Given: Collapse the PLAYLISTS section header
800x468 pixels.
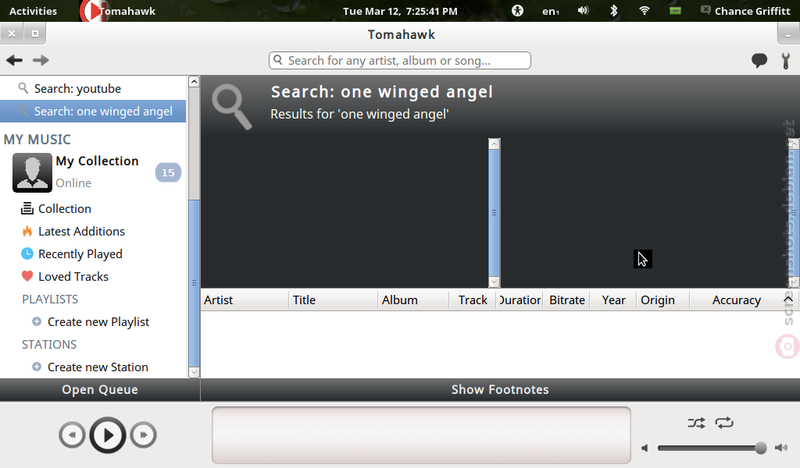Looking at the screenshot, I should pos(50,299).
